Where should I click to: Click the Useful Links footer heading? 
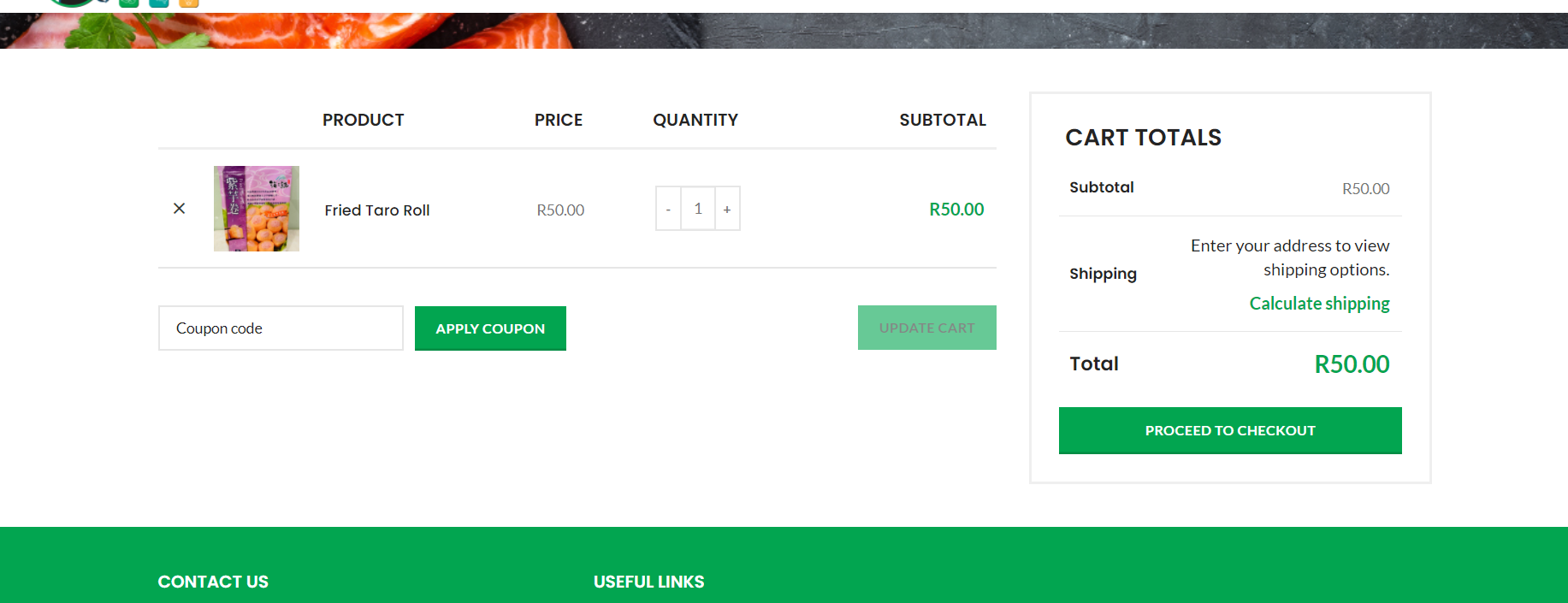[649, 582]
